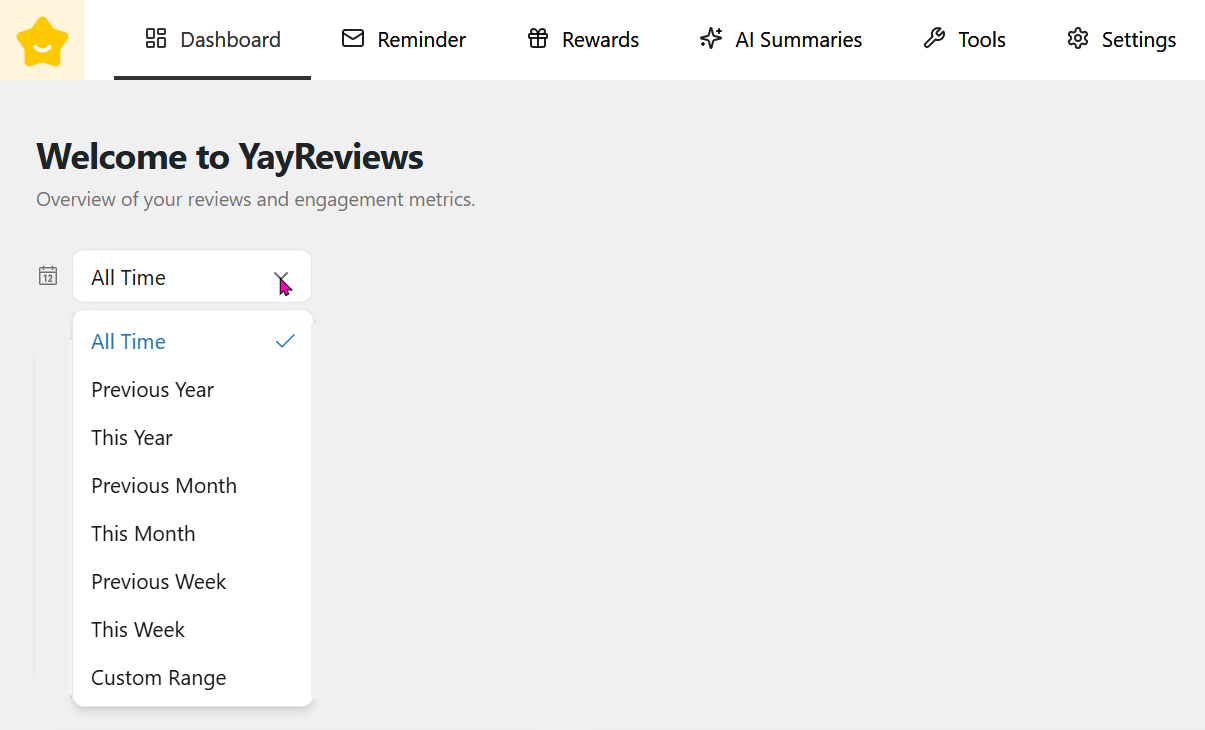The height and width of the screenshot is (730, 1205).
Task: Choose the Previous Week option
Action: (x=158, y=582)
